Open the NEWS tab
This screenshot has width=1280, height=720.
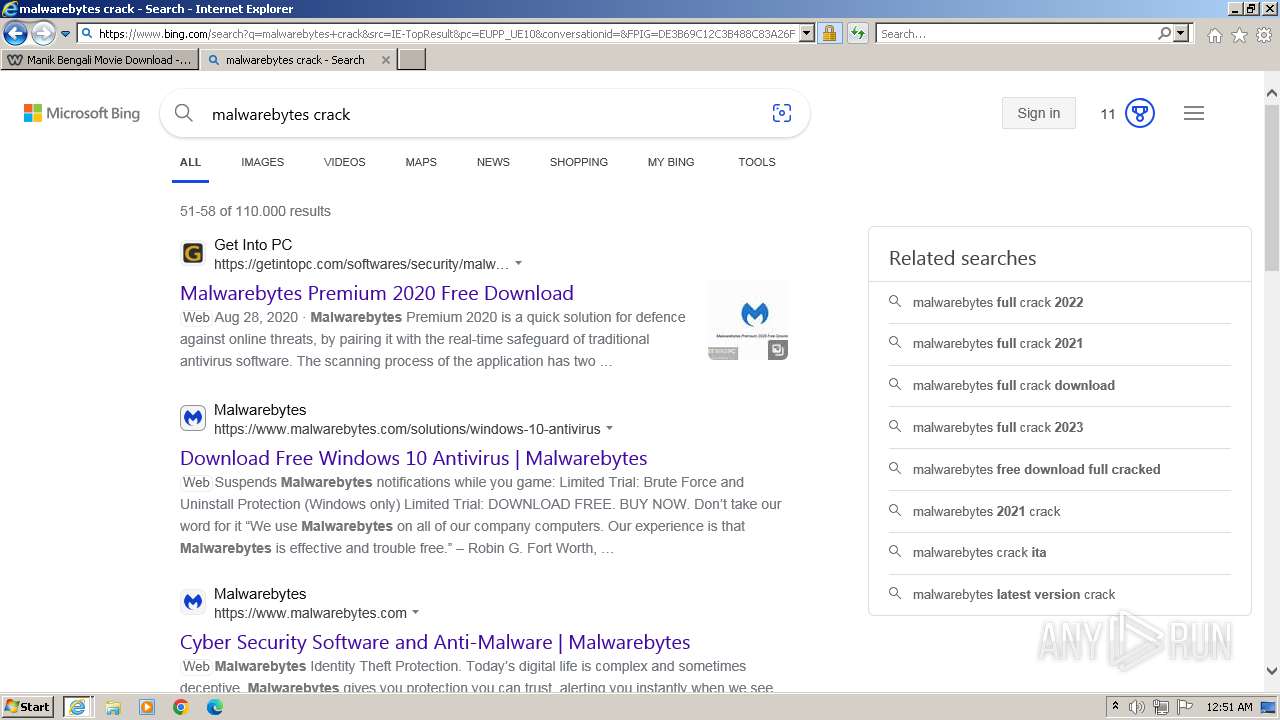pos(493,162)
